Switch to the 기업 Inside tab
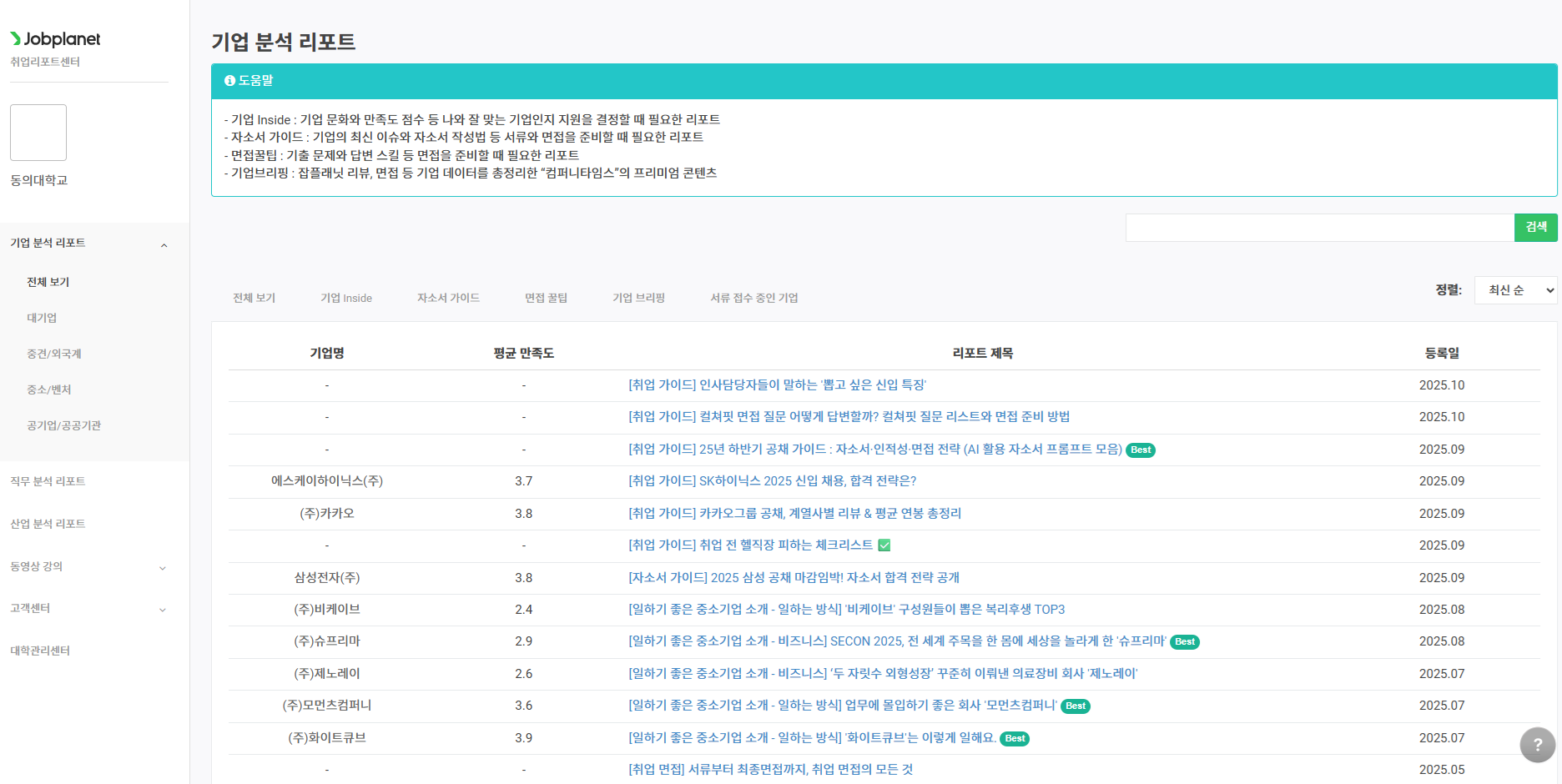1562x784 pixels. [346, 299]
